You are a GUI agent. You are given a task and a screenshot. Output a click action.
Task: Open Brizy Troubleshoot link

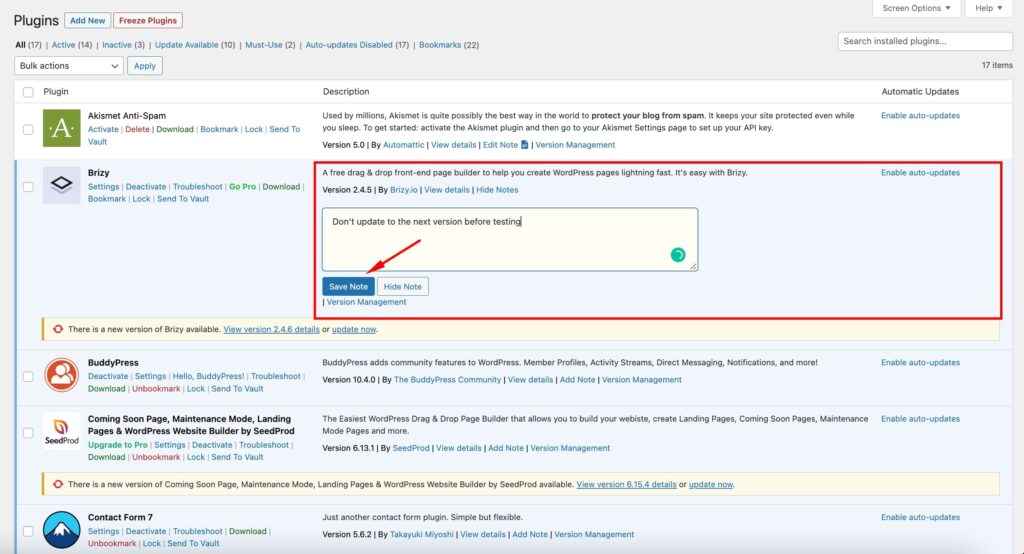(x=197, y=187)
